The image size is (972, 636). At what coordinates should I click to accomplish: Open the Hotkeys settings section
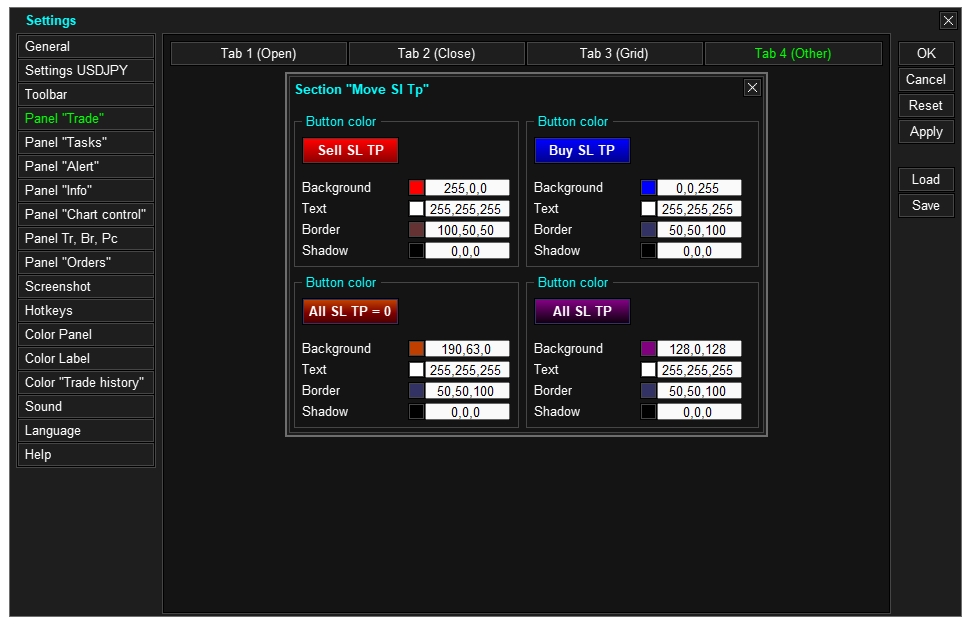(x=86, y=311)
